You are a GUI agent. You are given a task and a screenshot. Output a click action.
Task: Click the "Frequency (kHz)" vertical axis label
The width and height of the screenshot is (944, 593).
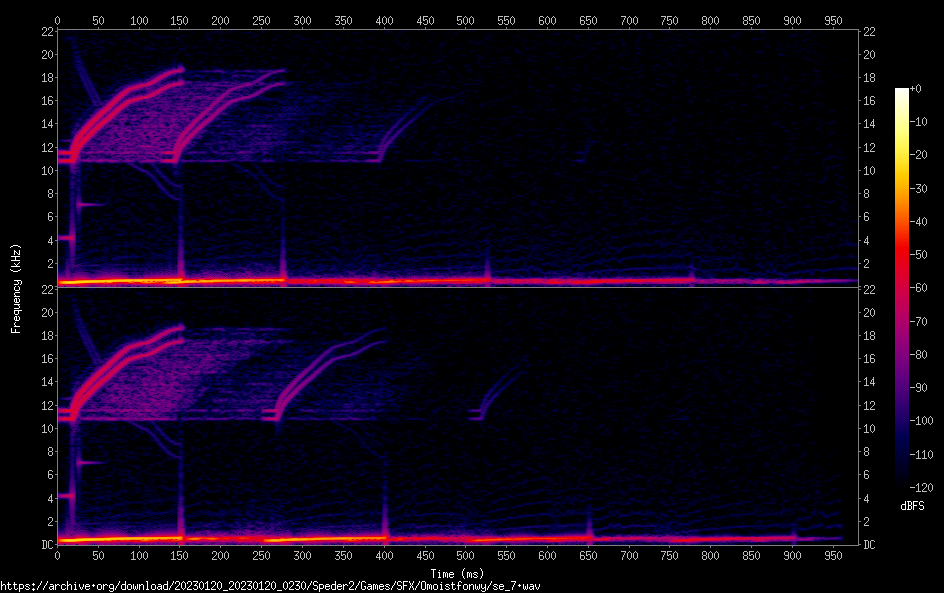pyautogui.click(x=16, y=288)
